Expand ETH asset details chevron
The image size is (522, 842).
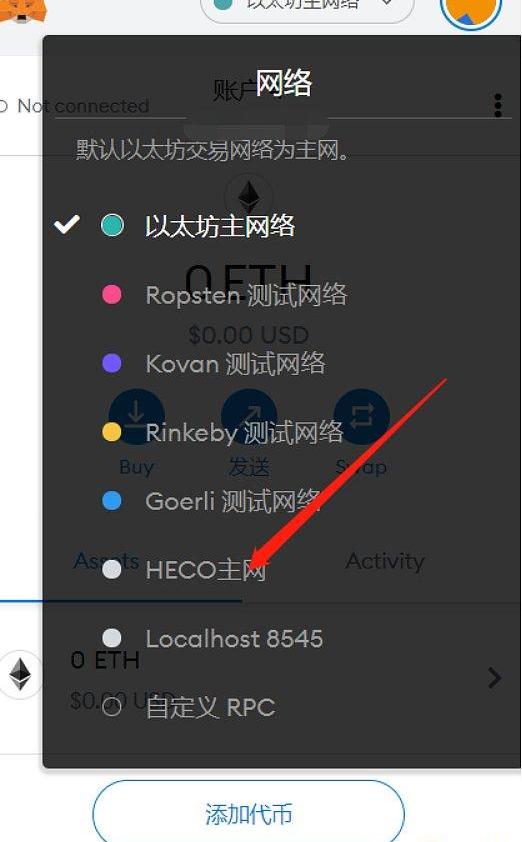click(x=494, y=678)
